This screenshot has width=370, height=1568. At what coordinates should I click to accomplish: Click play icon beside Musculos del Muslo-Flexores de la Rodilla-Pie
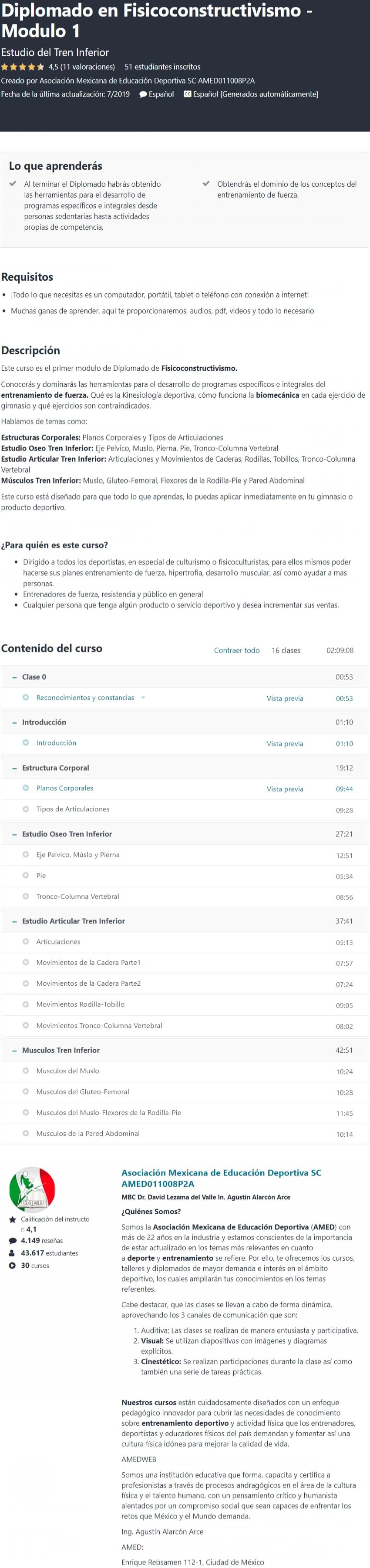click(x=26, y=1112)
